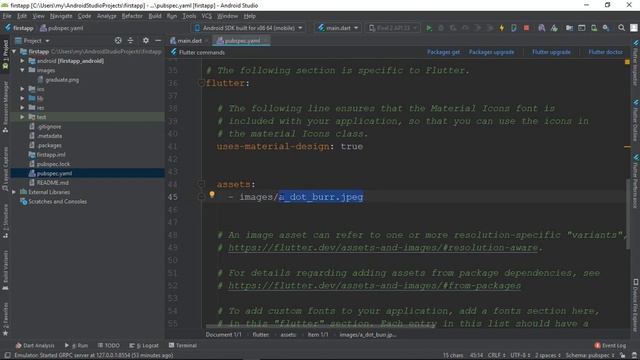The height and width of the screenshot is (360, 640).
Task: Expand the android [firstapp_android] folder
Action: 22,61
